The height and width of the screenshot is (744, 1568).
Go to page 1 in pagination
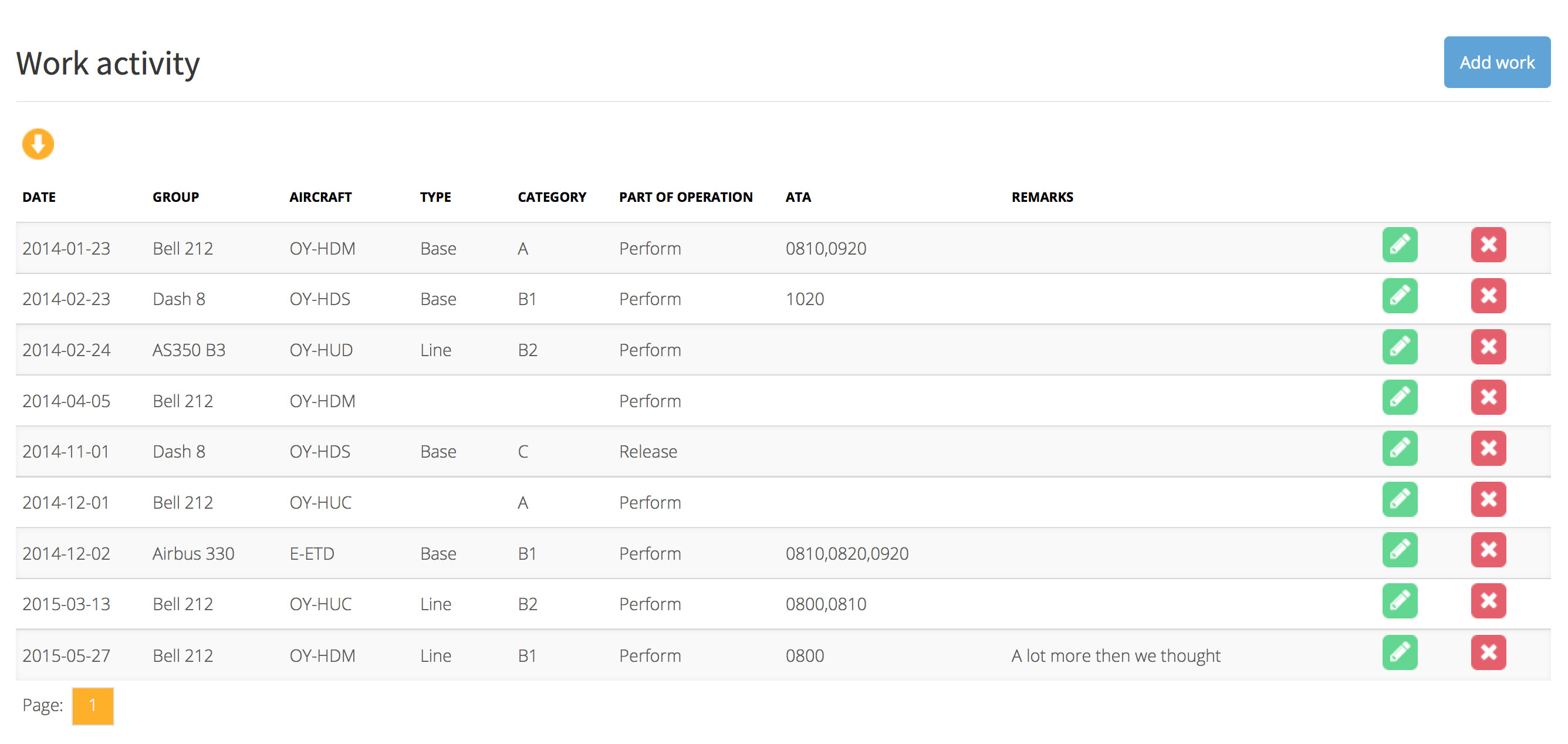[93, 706]
